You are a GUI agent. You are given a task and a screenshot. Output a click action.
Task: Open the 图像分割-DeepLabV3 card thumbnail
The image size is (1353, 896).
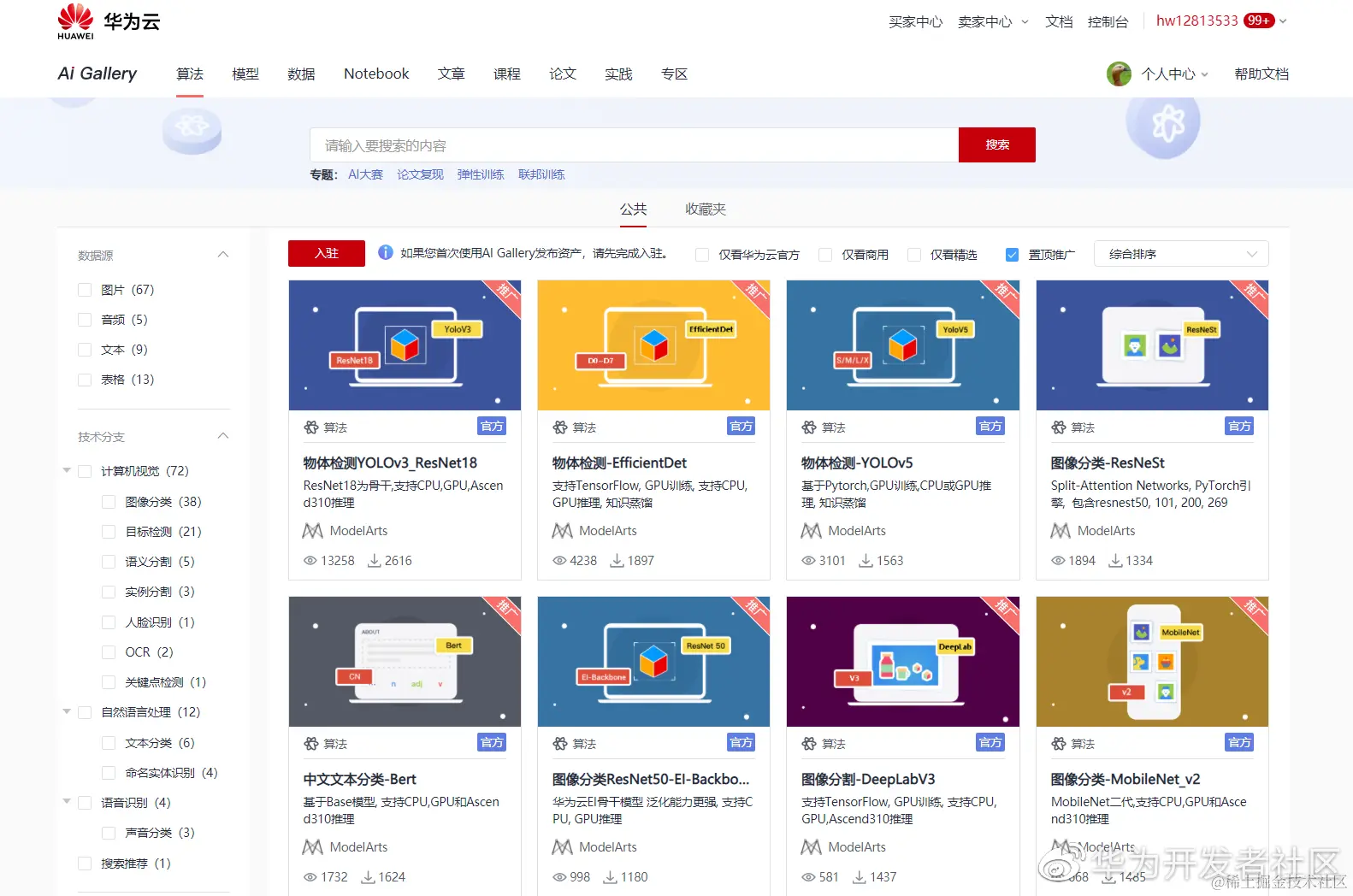[x=902, y=662]
